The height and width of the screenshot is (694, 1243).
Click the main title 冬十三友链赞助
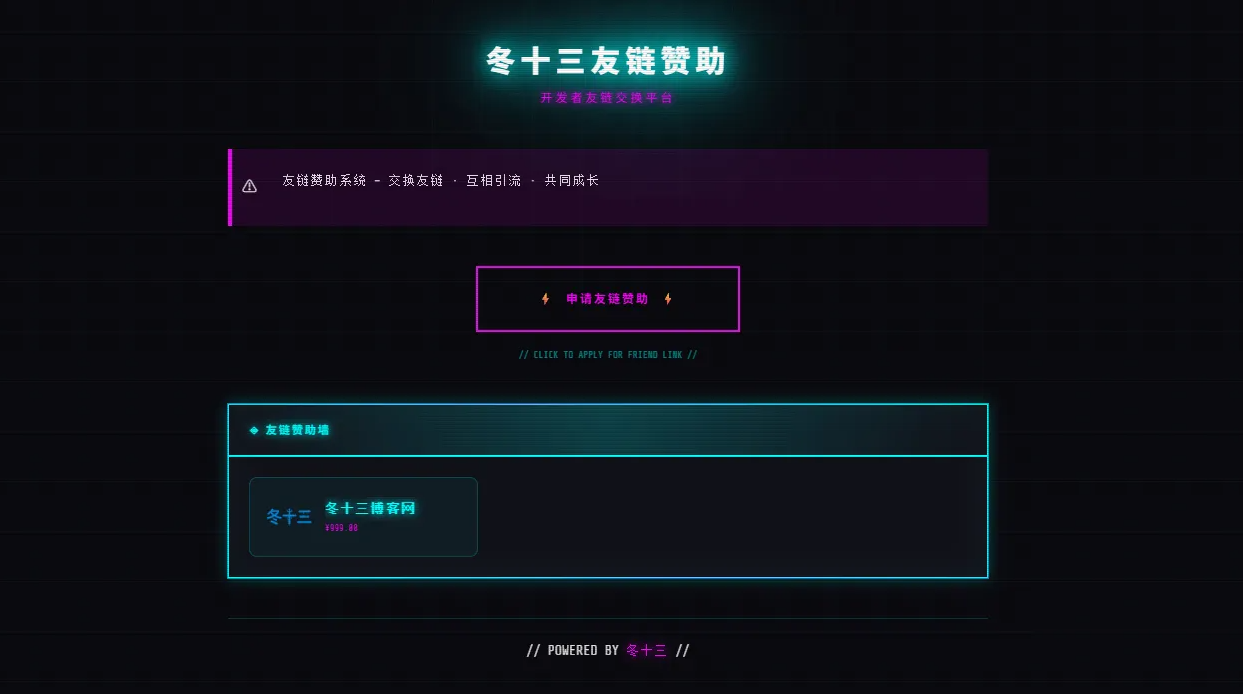607,61
